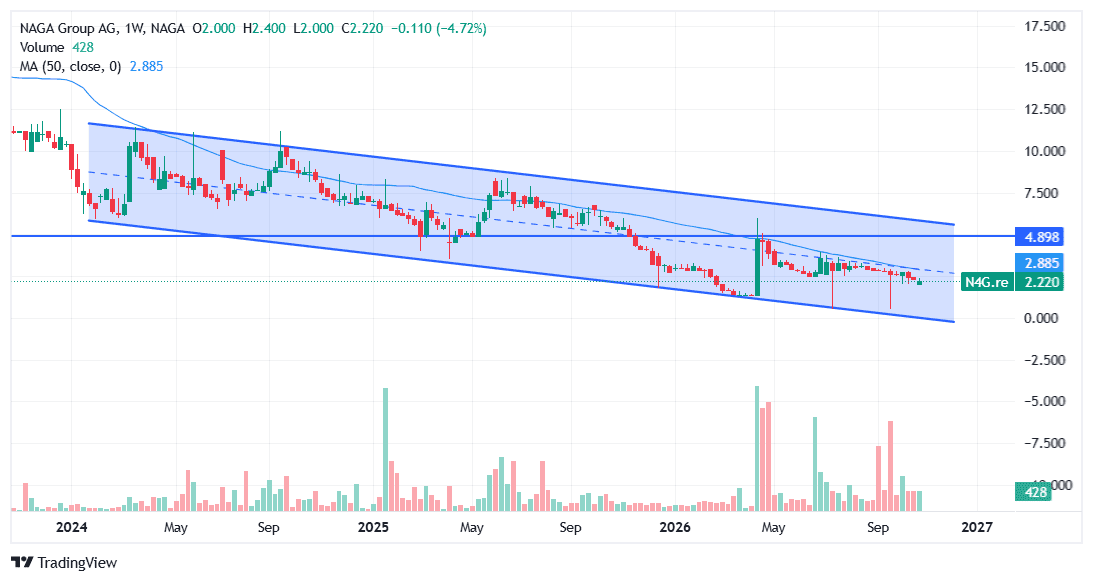Click the May label after 2024
Image resolution: width=1093 pixels, height=582 pixels.
[176, 528]
